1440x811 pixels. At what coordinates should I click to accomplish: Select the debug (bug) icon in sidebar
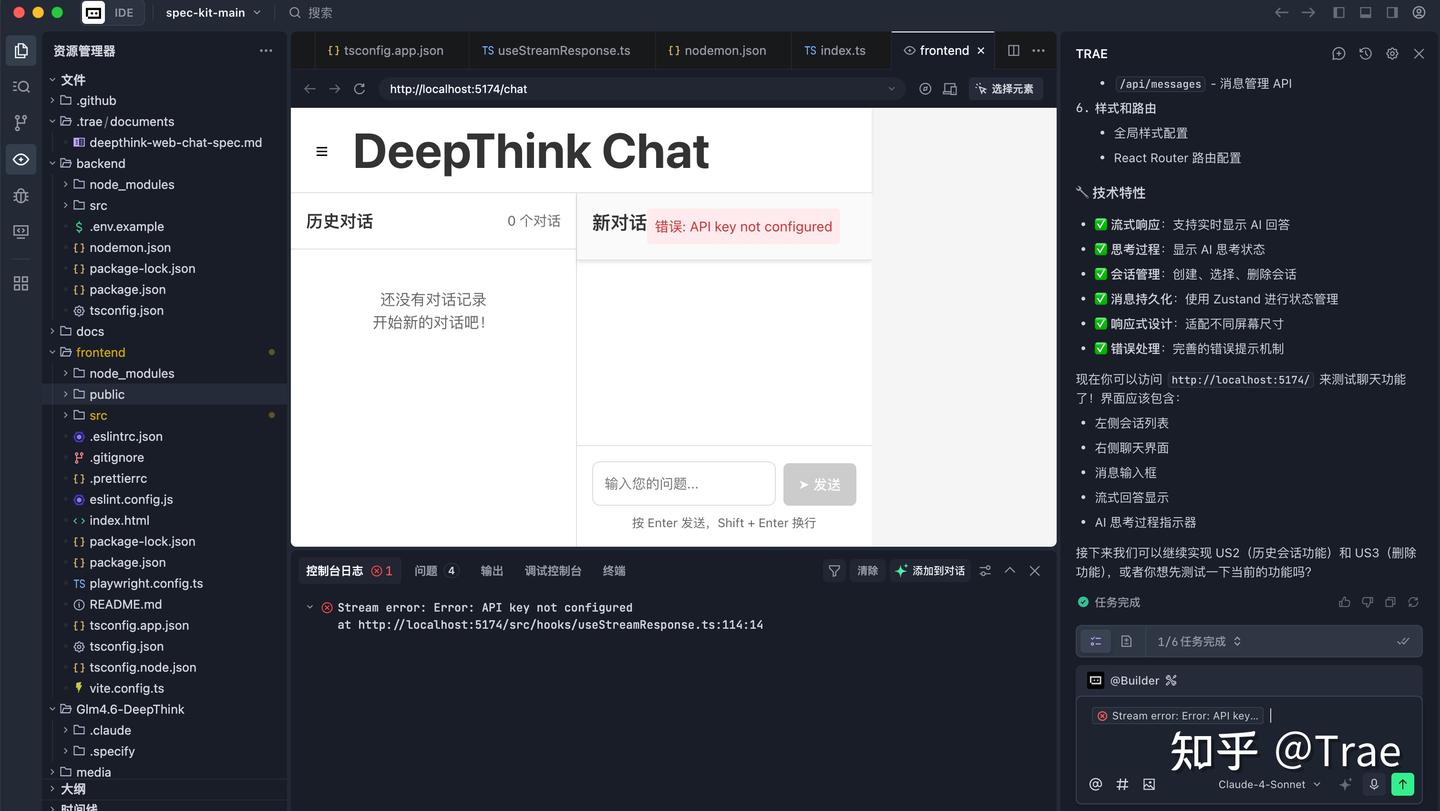click(x=21, y=196)
